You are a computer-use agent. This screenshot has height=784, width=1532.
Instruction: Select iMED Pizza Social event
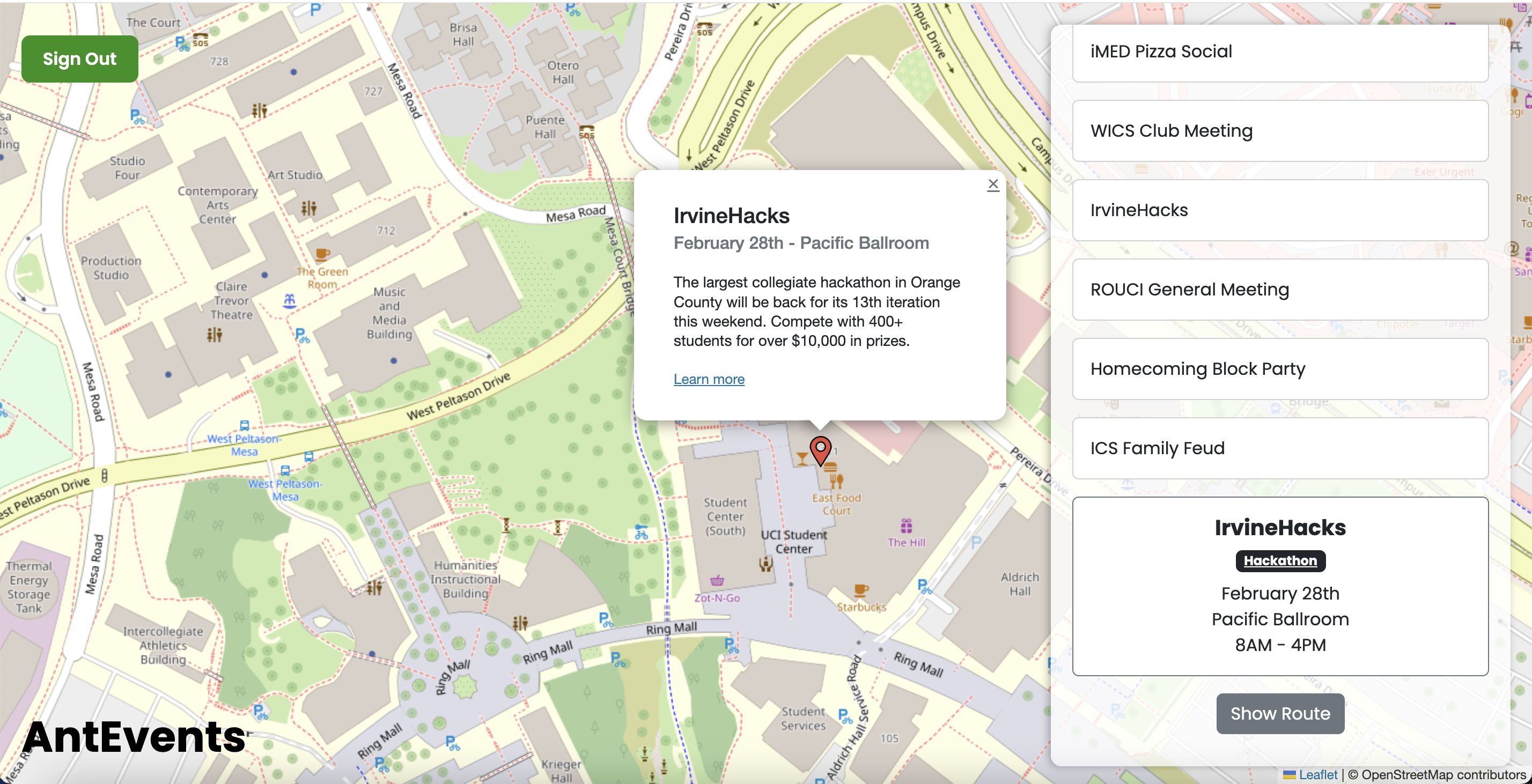click(x=1279, y=53)
